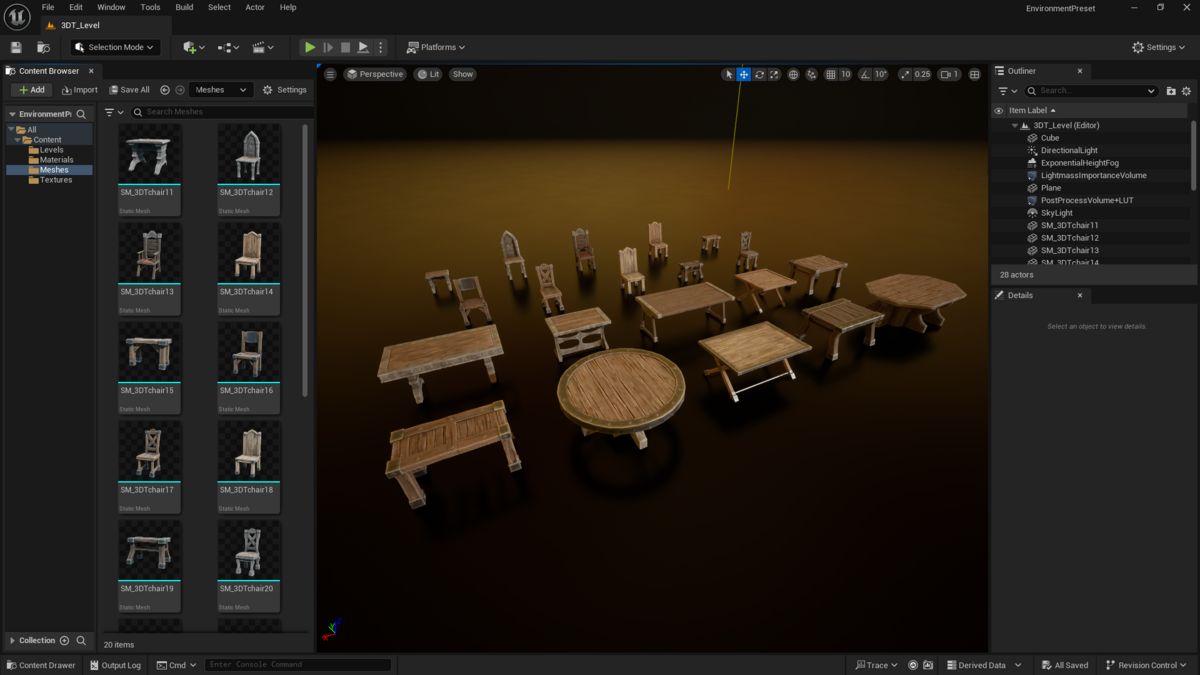Start Play in Editor with green arrow

tap(310, 47)
